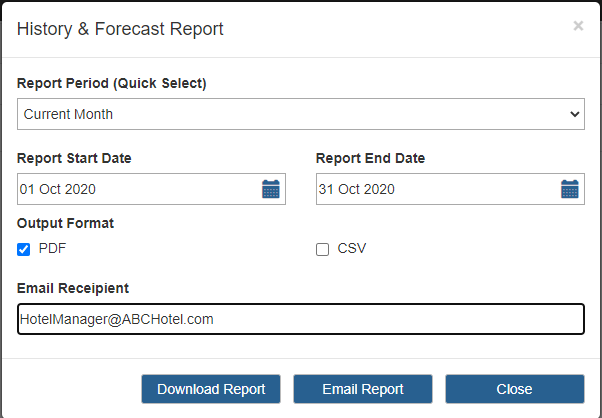Open the Report Start Date calendar icon
This screenshot has width=602, height=418.
pyautogui.click(x=271, y=189)
